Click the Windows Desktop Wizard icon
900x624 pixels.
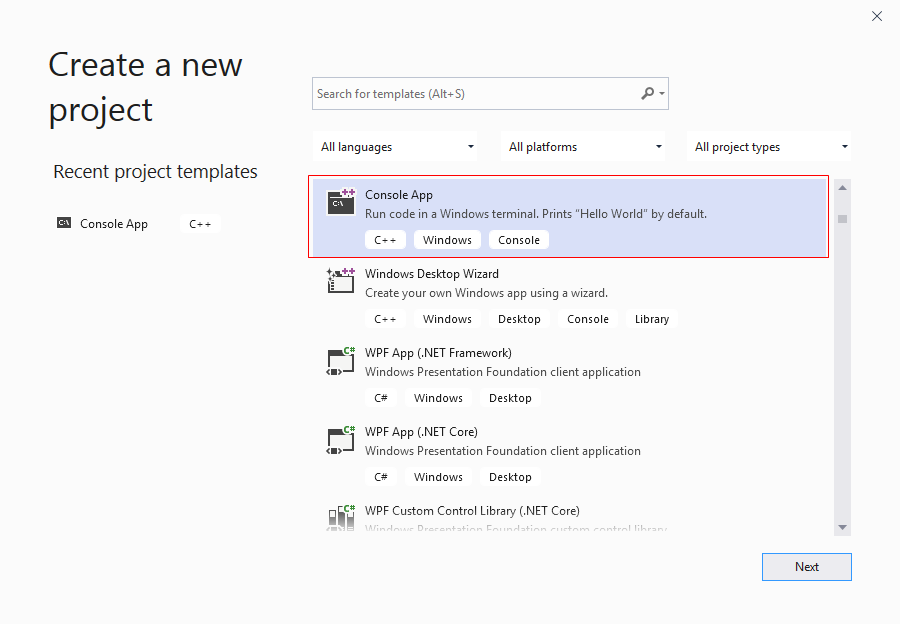[x=341, y=280]
